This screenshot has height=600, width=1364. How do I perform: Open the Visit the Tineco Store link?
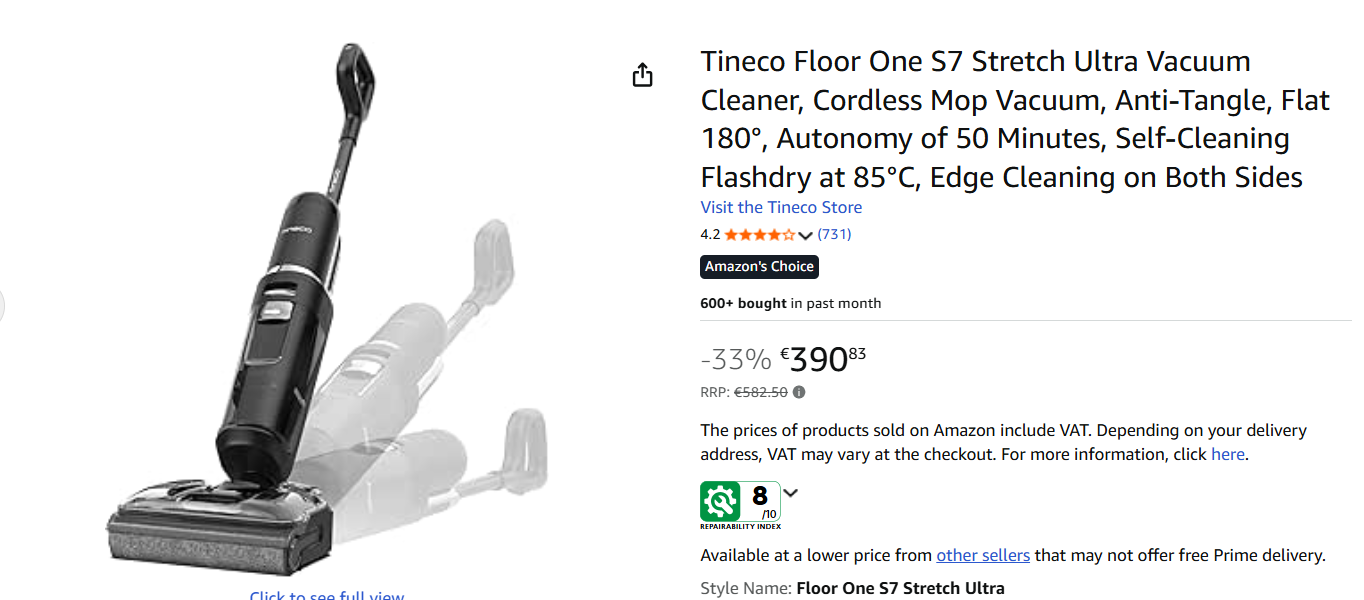(781, 207)
